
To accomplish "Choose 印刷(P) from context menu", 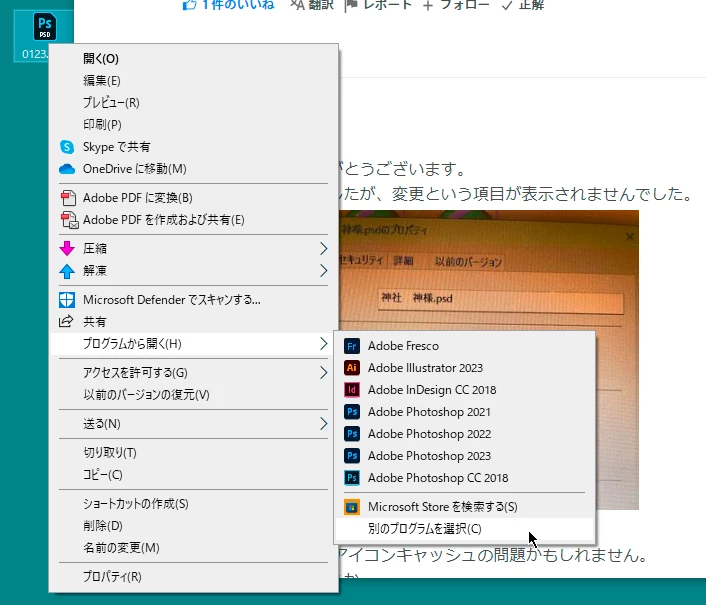I will [x=193, y=125].
